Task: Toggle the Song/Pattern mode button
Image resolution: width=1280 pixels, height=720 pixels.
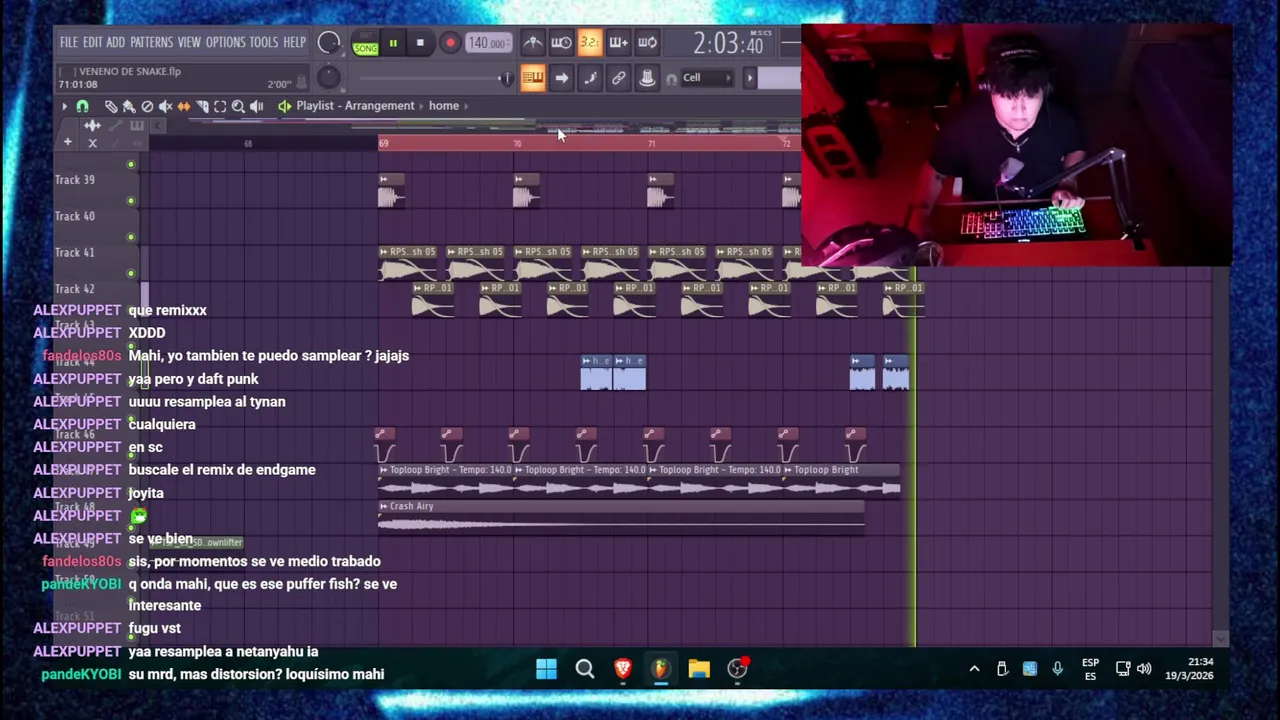Action: (365, 43)
